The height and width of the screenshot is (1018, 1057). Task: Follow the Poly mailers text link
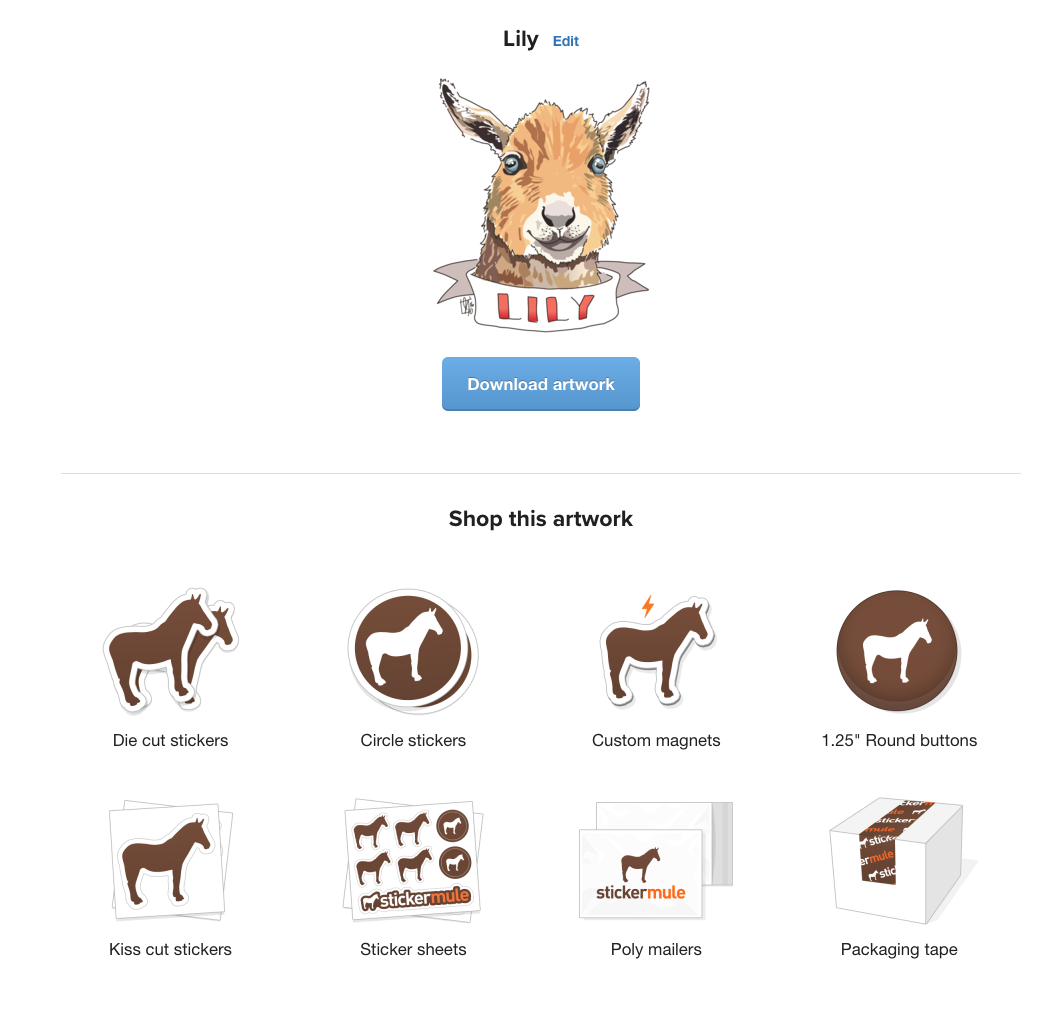point(656,949)
